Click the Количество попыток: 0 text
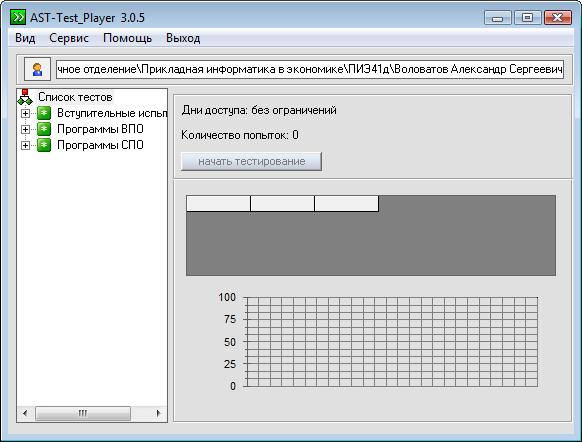Screen dimensions: 582x442 click(240, 135)
